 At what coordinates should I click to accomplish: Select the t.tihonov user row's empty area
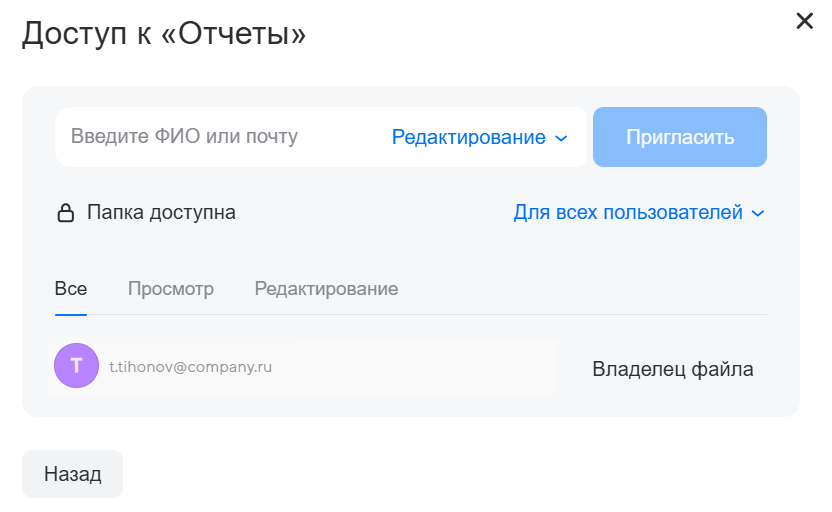[420, 368]
